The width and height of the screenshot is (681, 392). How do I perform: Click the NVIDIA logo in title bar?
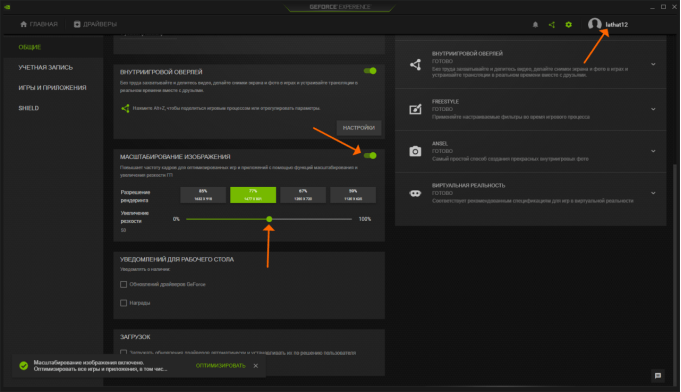7,7
